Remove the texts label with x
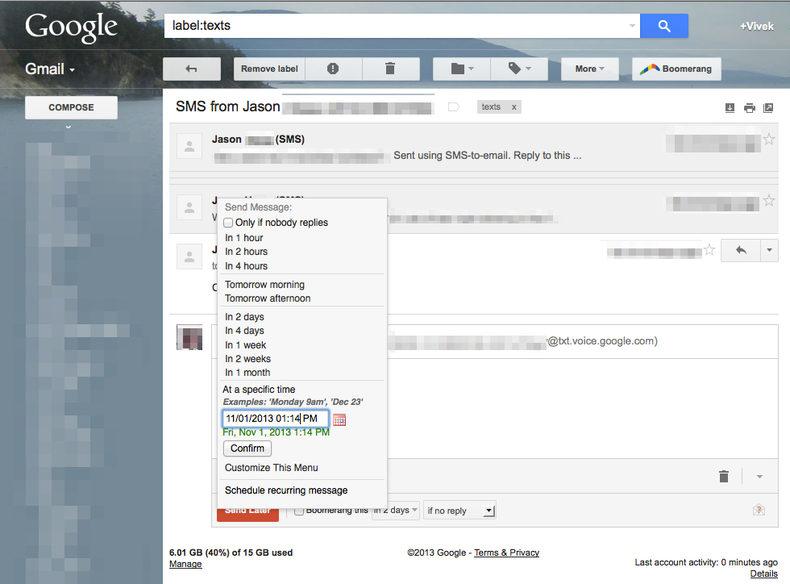 point(514,107)
